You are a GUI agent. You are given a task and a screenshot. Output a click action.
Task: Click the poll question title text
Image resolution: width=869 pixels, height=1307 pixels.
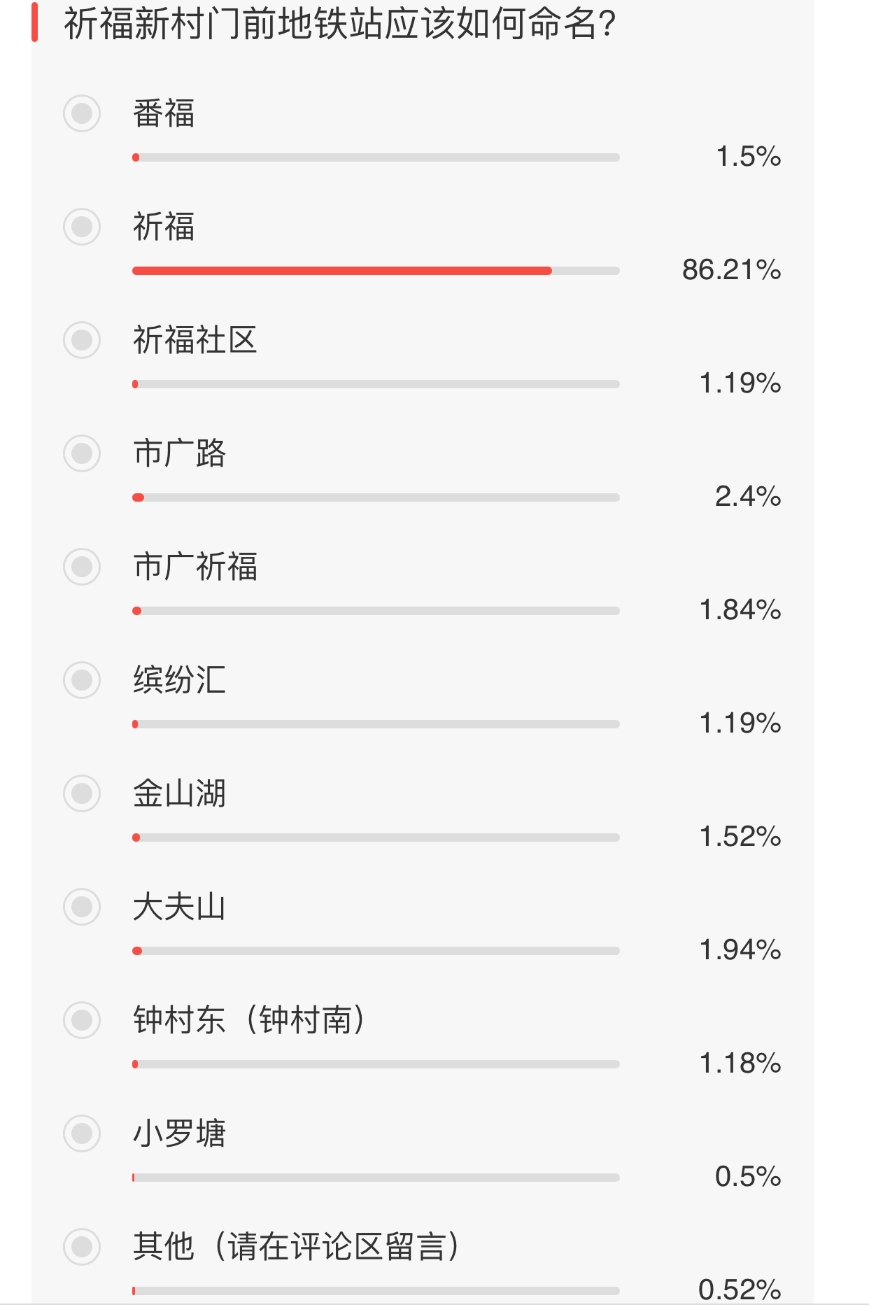340,24
